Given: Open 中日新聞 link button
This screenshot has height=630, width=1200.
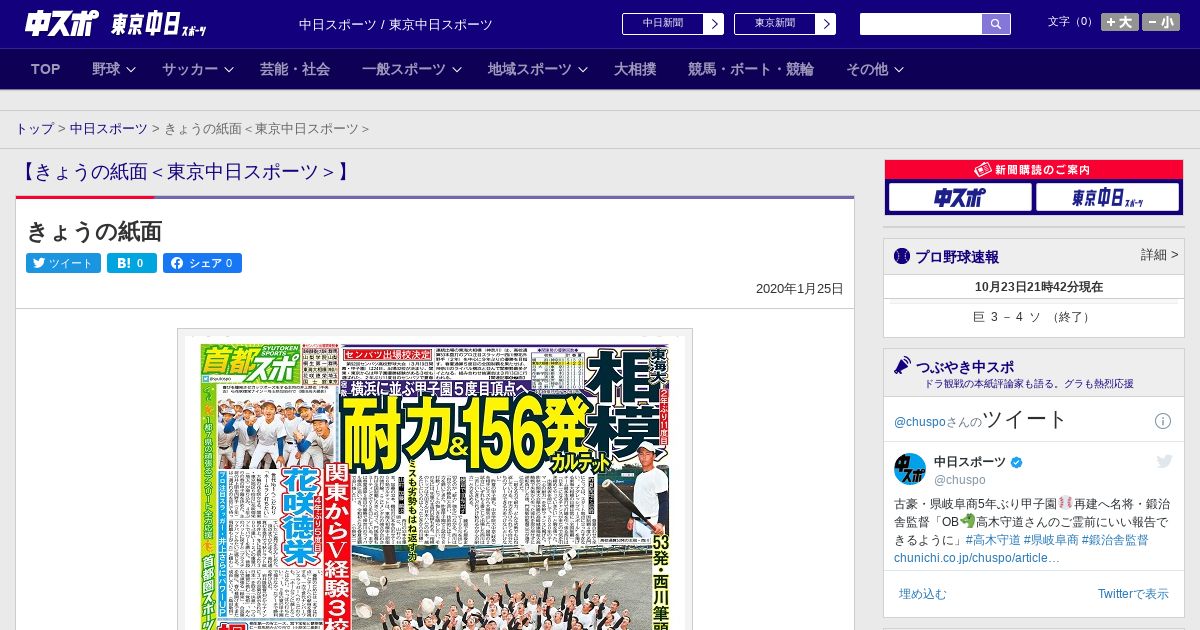Looking at the screenshot, I should (x=672, y=24).
